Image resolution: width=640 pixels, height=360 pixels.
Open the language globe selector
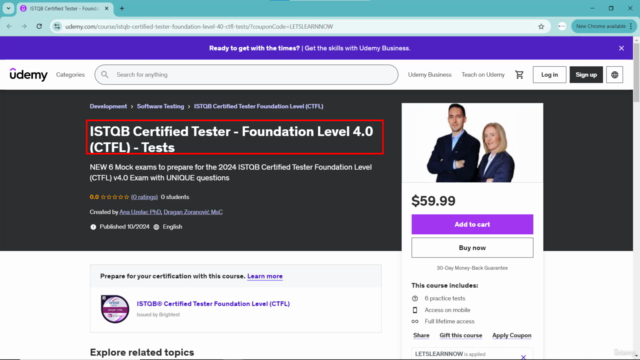615,75
